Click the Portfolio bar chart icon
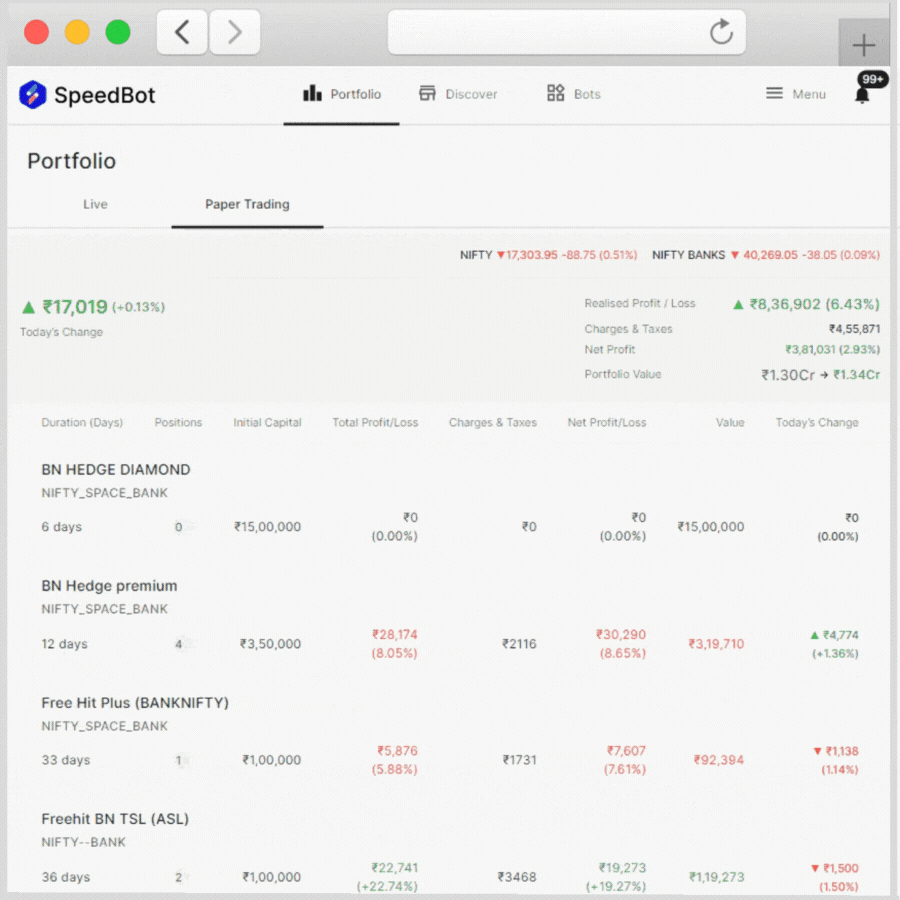This screenshot has height=900, width=900. pyautogui.click(x=312, y=93)
